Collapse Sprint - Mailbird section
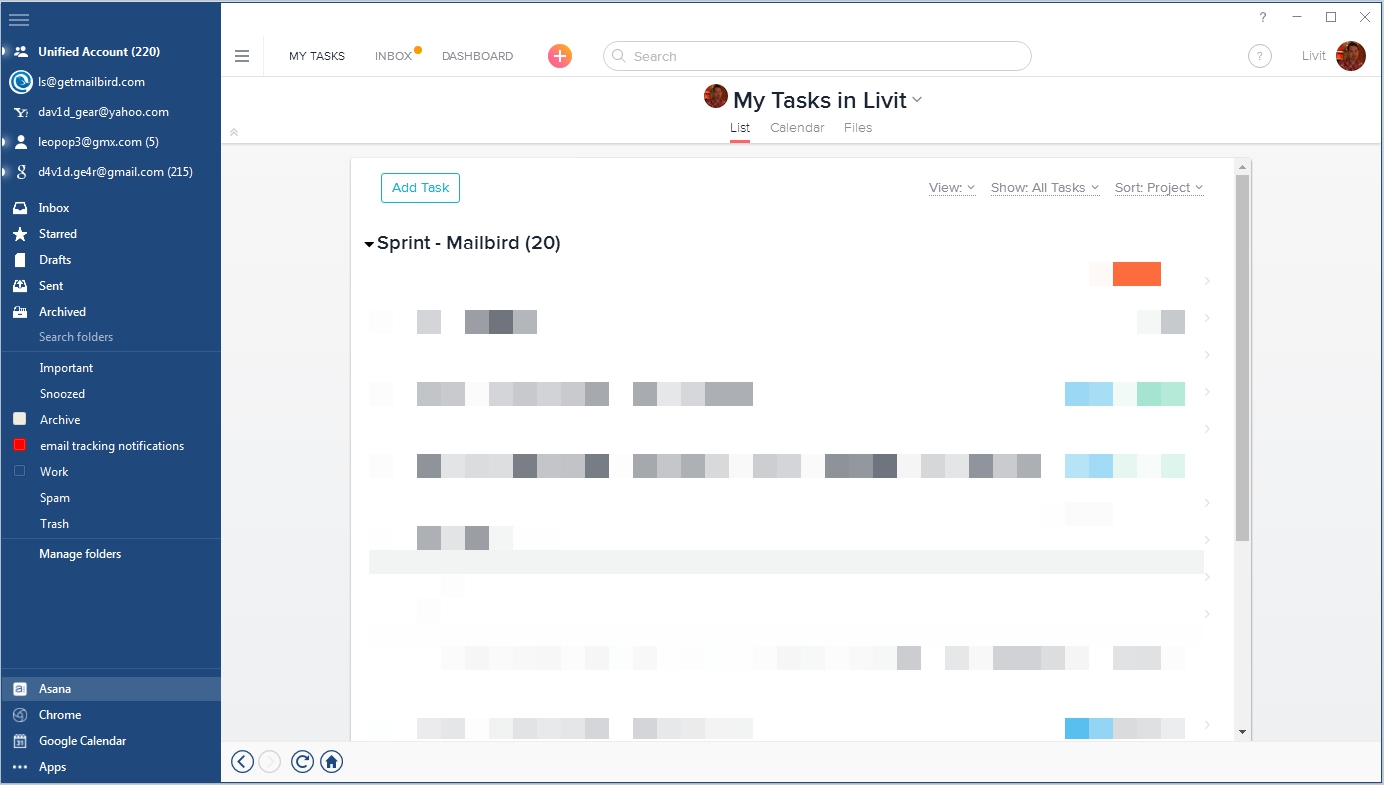This screenshot has height=785, width=1384. point(369,244)
